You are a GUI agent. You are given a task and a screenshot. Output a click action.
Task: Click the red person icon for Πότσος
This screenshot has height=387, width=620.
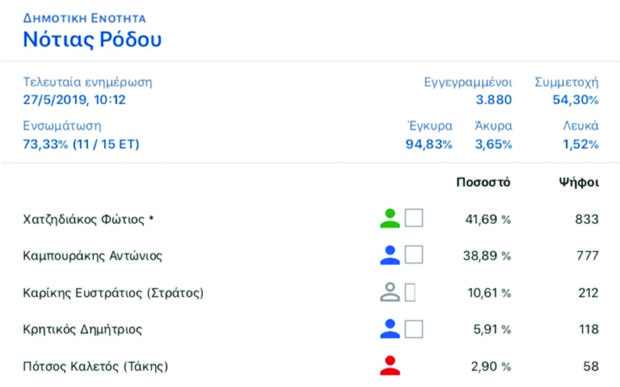pyautogui.click(x=390, y=365)
